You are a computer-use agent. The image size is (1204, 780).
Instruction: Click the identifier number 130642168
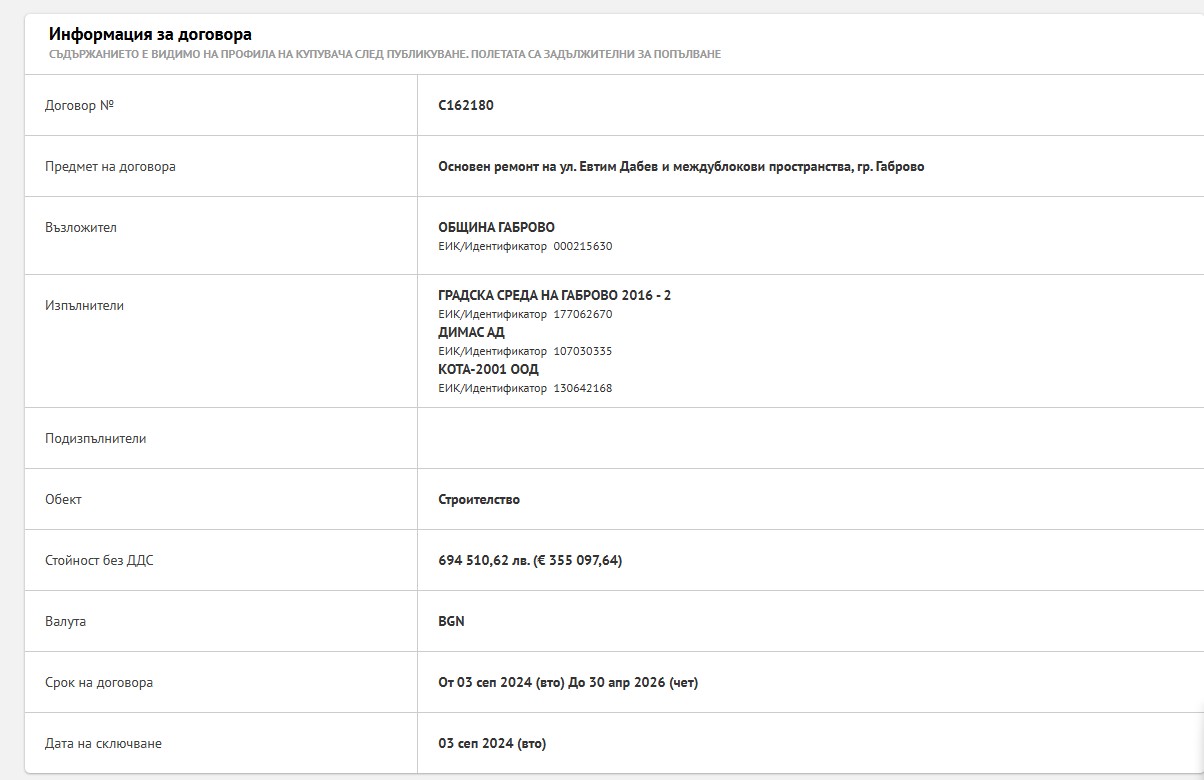click(582, 388)
